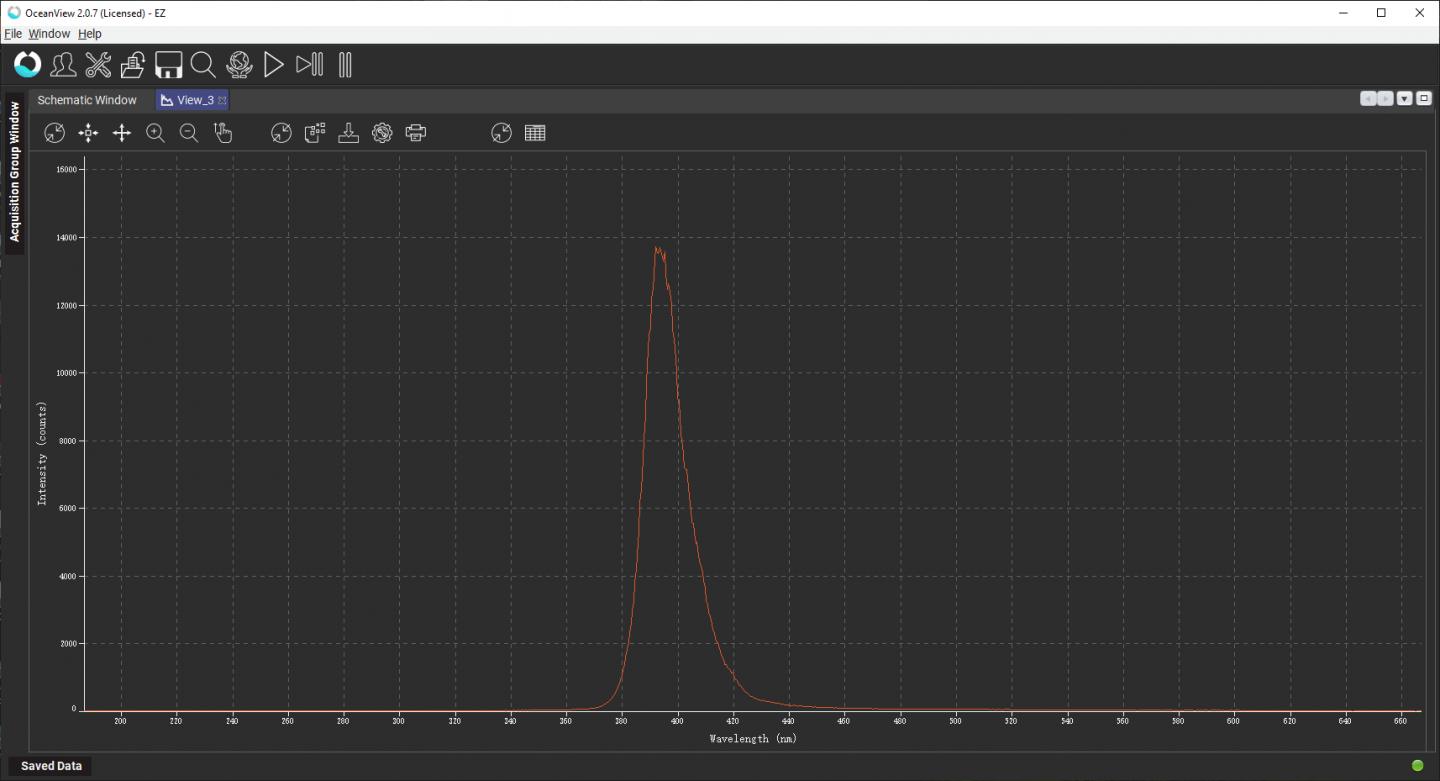Click the floppy disk save icon
Image resolution: width=1440 pixels, height=781 pixels.
pyautogui.click(x=168, y=66)
